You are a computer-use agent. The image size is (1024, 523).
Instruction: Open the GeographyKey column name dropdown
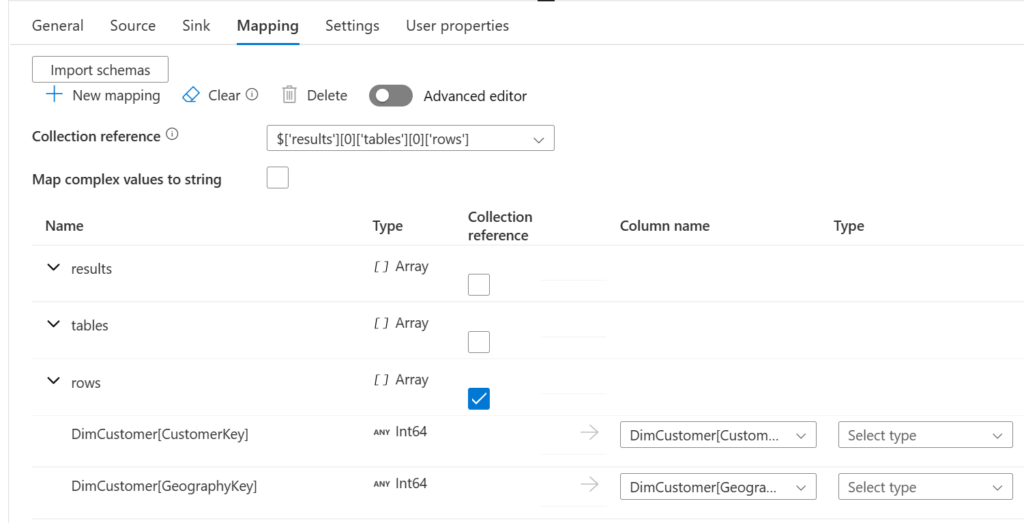pos(717,487)
